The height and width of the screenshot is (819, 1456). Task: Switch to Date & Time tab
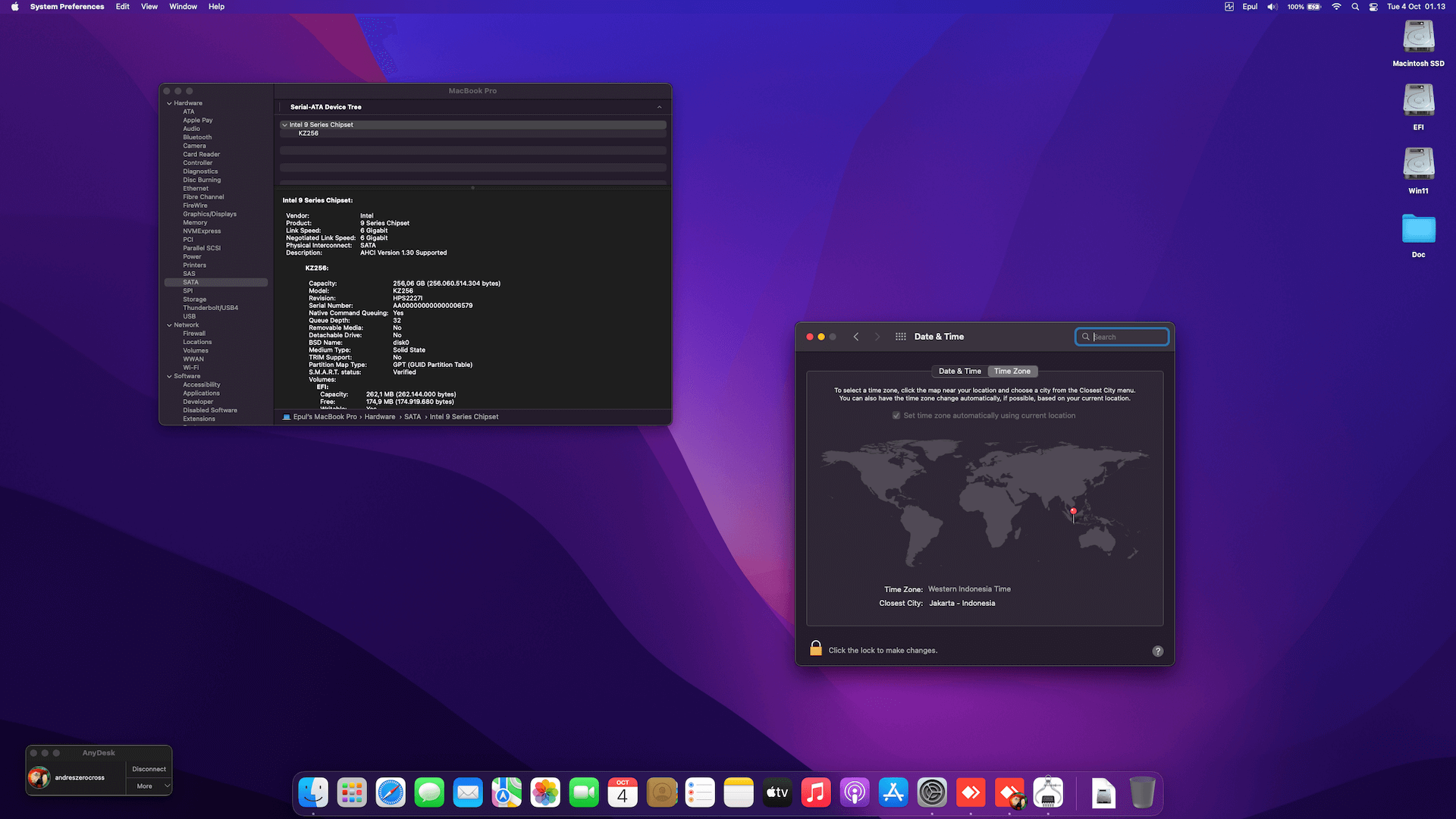959,372
